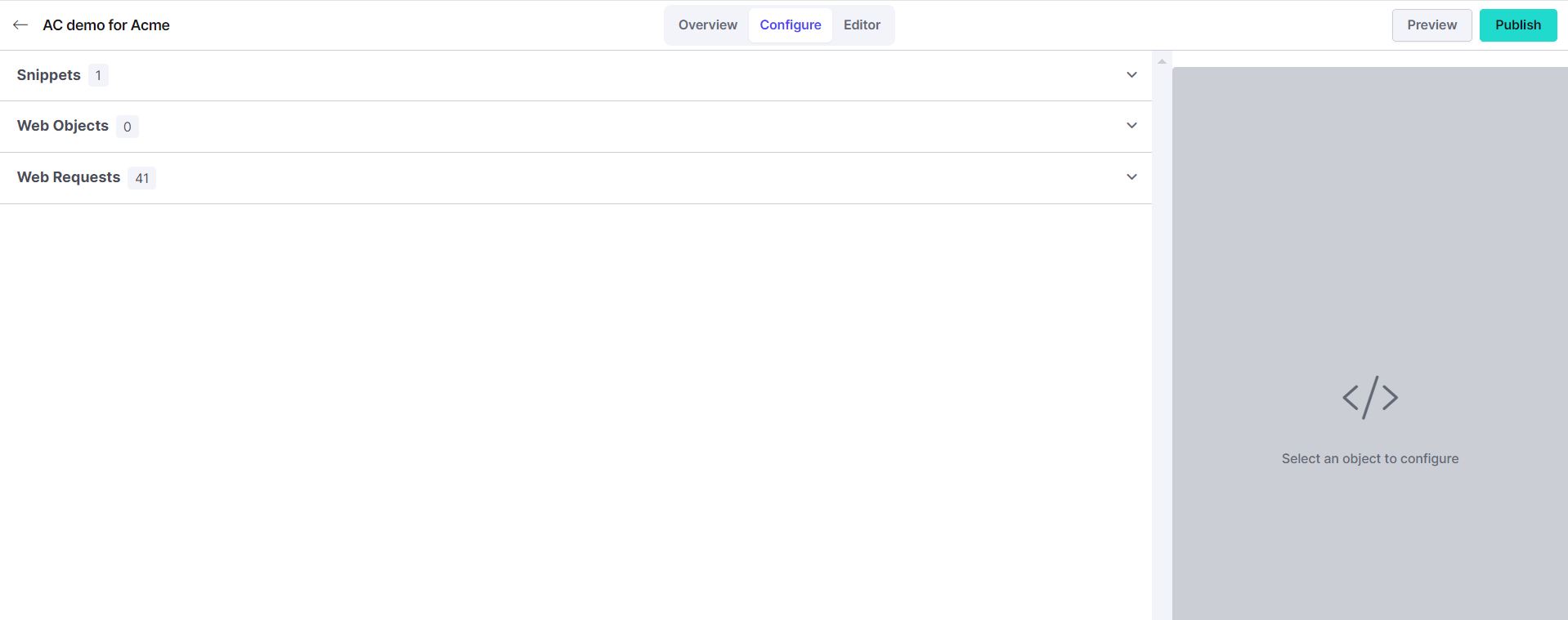Expand the Snippets section chevron
Viewport: 1568px width, 620px height.
click(1131, 75)
